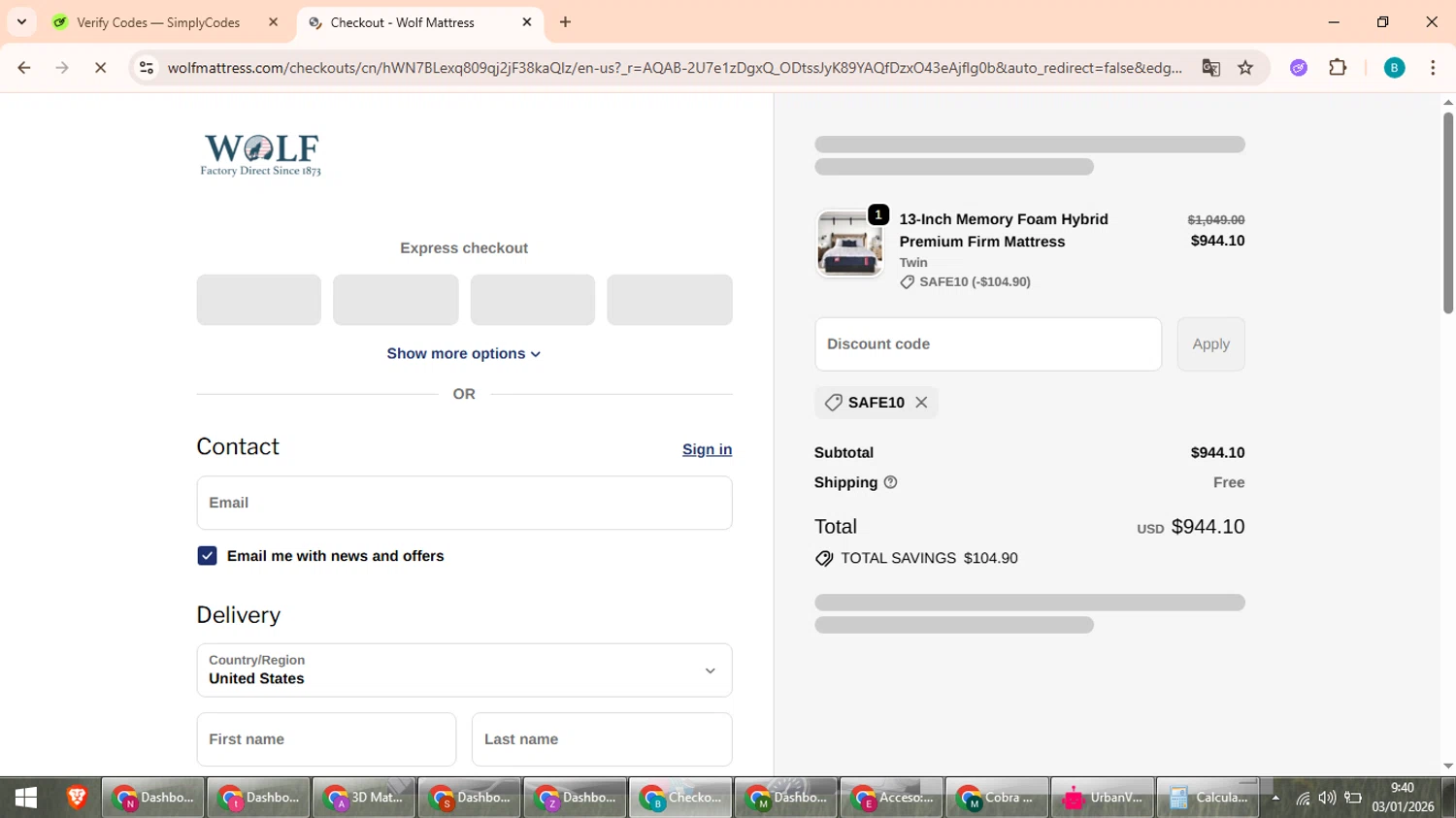Open network status tray icon
1456x818 pixels.
(1303, 799)
